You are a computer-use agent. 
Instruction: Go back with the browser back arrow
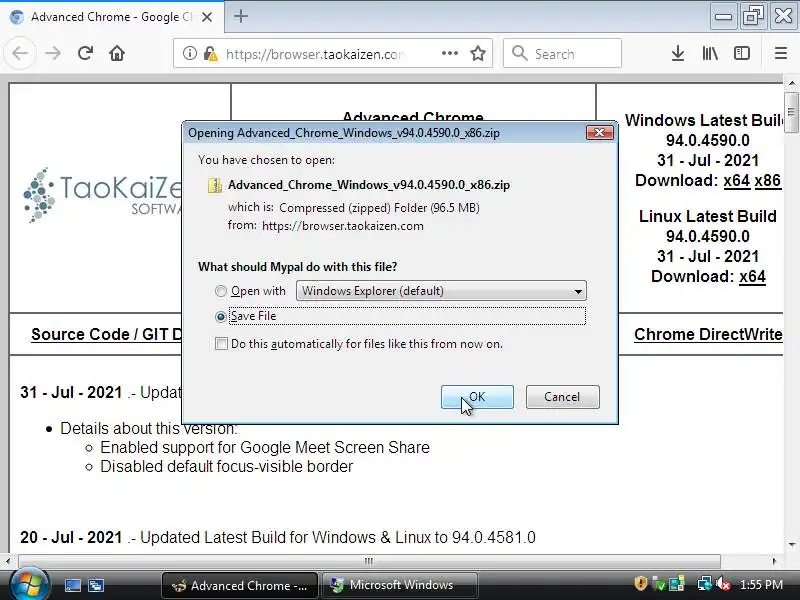[x=20, y=54]
